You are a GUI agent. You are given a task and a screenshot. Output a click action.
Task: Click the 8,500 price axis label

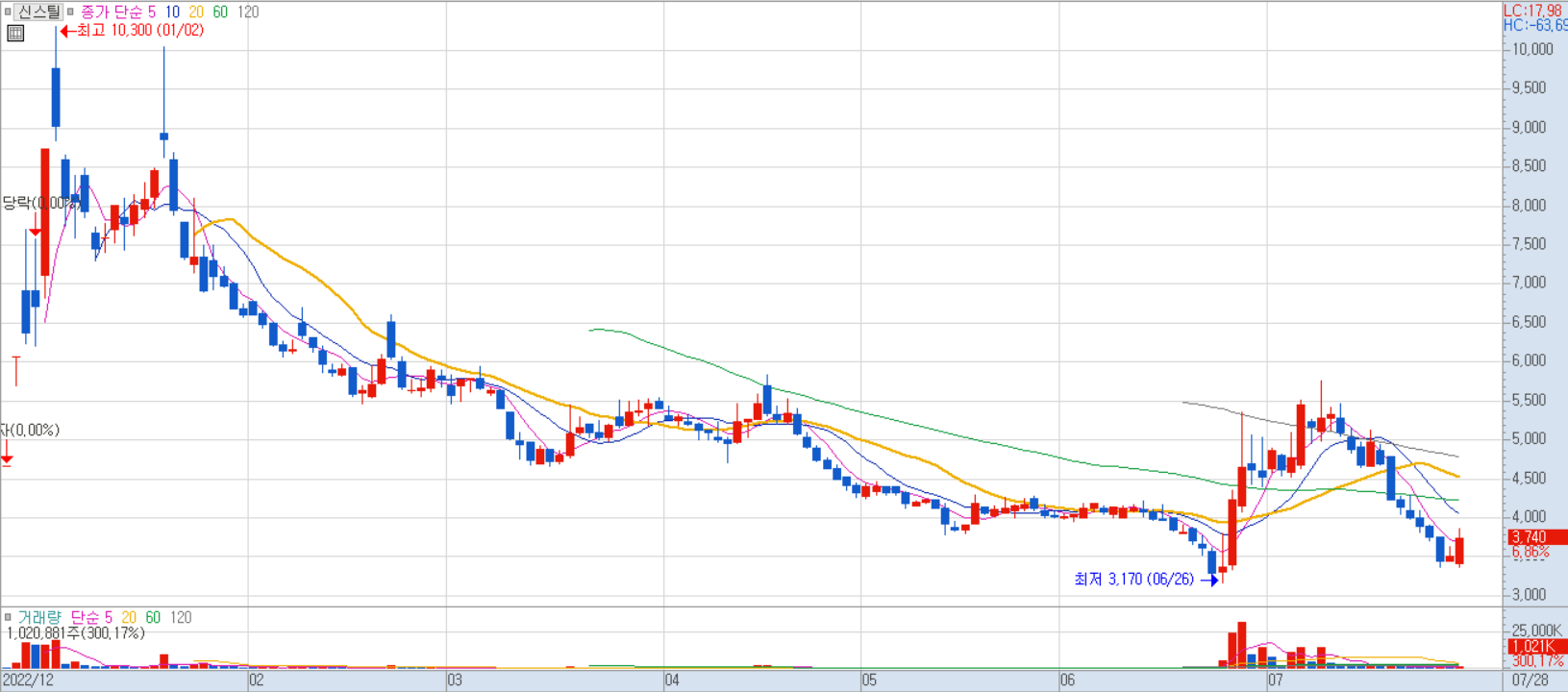point(1529,165)
